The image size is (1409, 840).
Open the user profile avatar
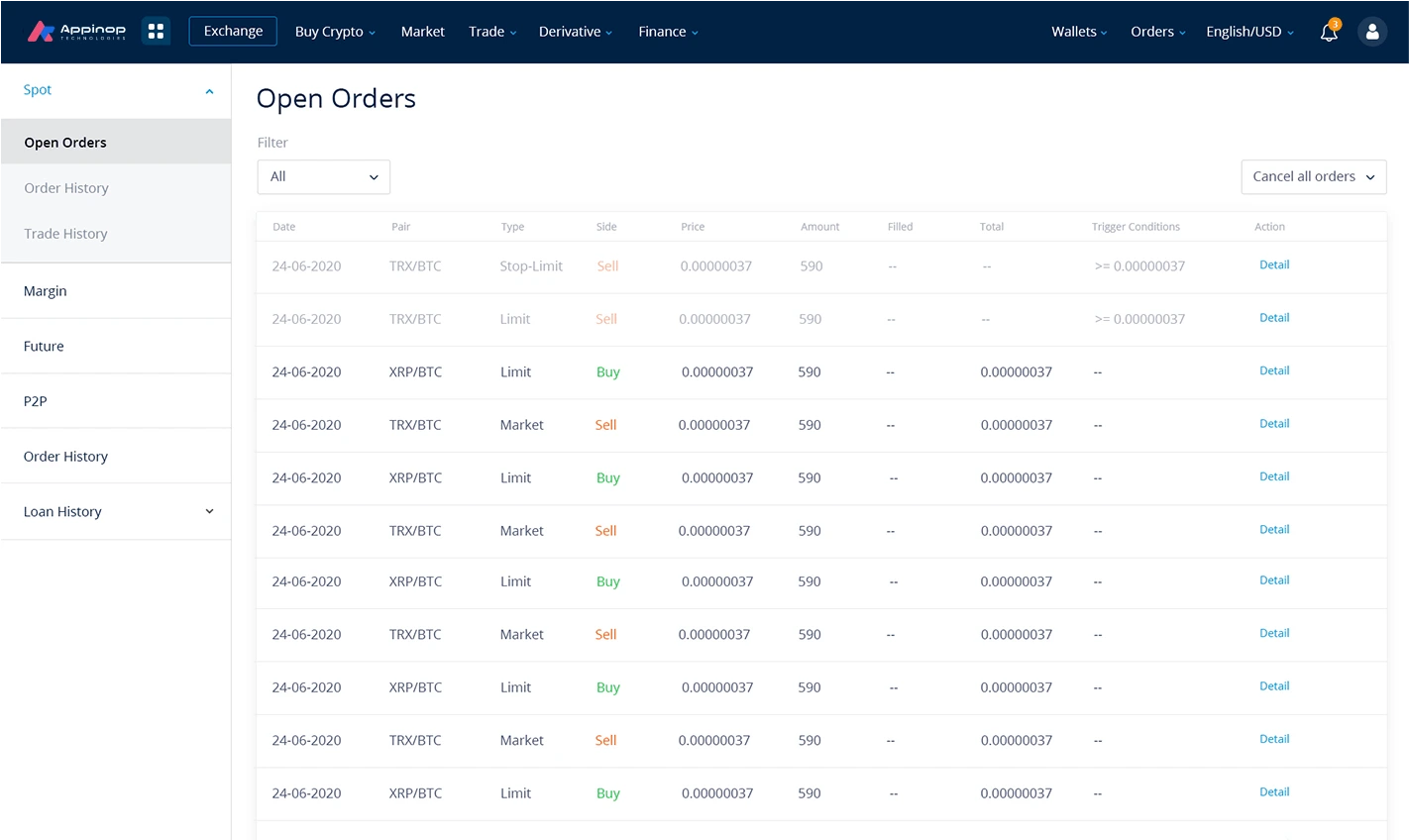(x=1371, y=32)
